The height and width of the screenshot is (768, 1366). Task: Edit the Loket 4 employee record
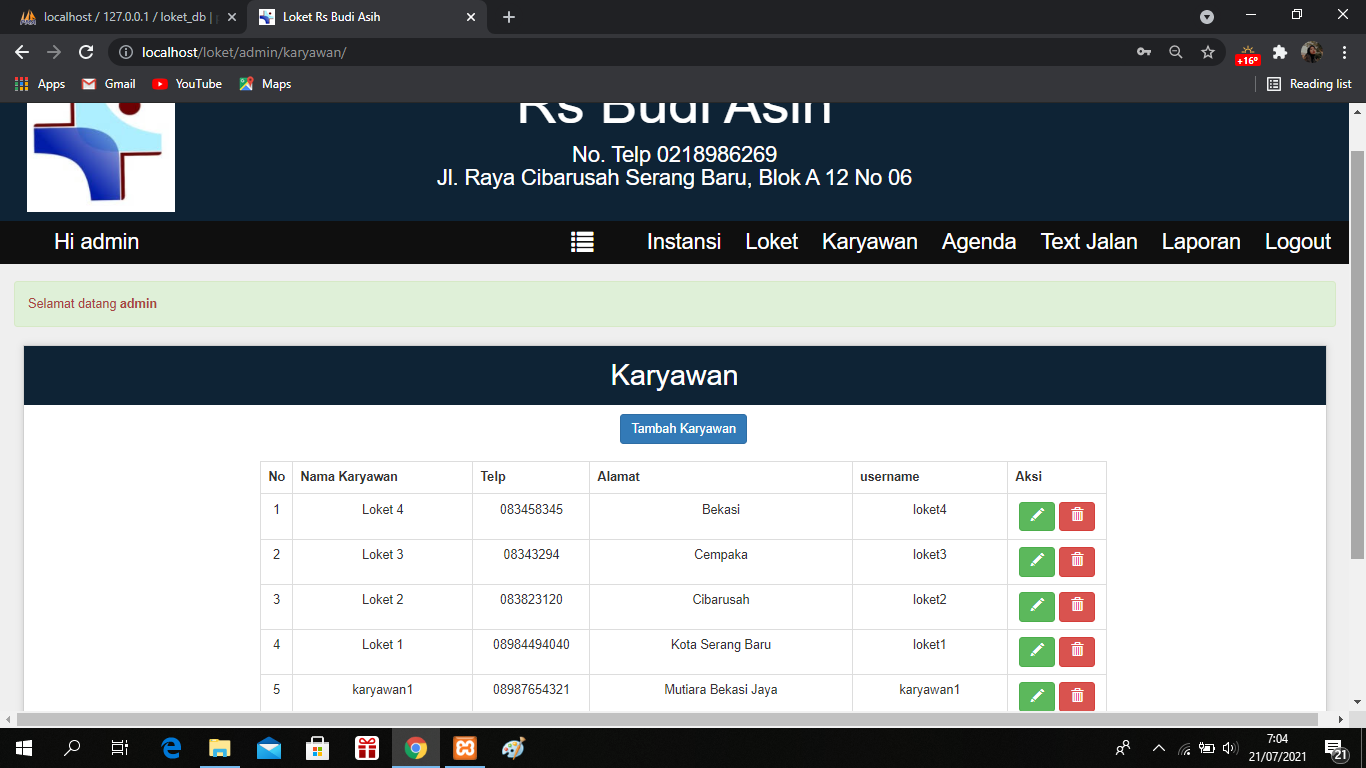[1036, 516]
